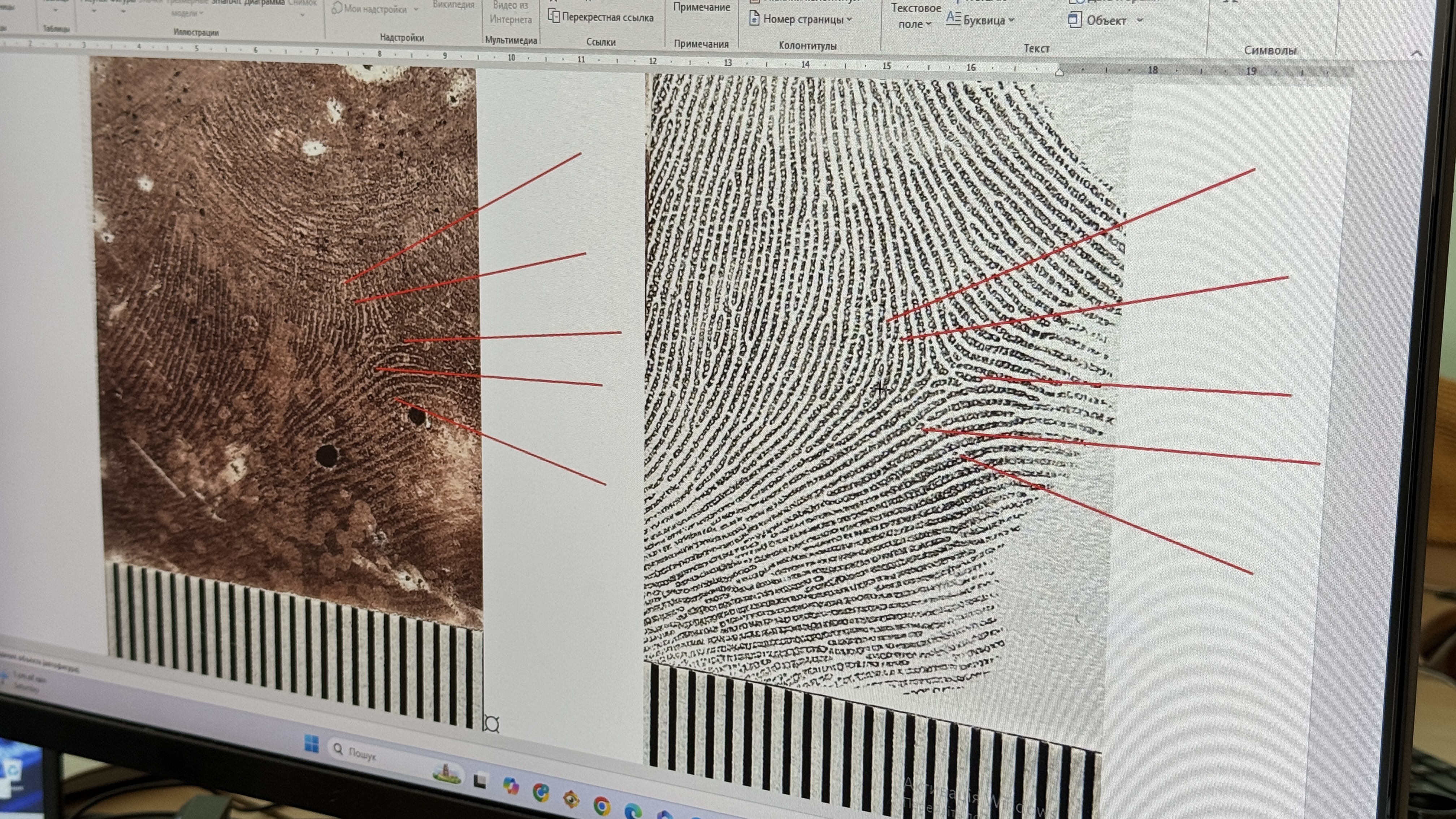Open Task View from the taskbar
1456x819 pixels.
coord(480,781)
